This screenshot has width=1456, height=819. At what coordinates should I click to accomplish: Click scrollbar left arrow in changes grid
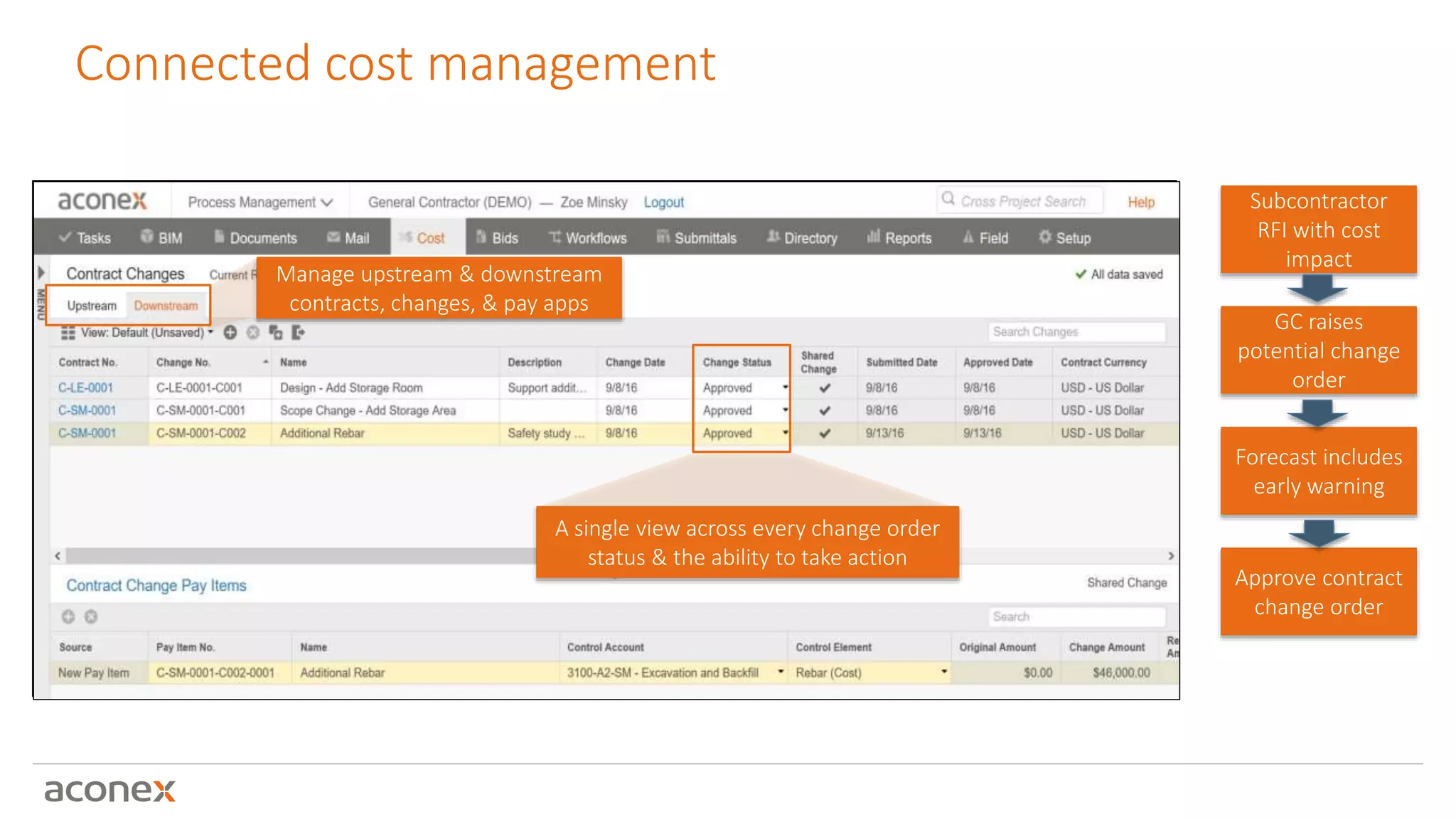coord(58,556)
